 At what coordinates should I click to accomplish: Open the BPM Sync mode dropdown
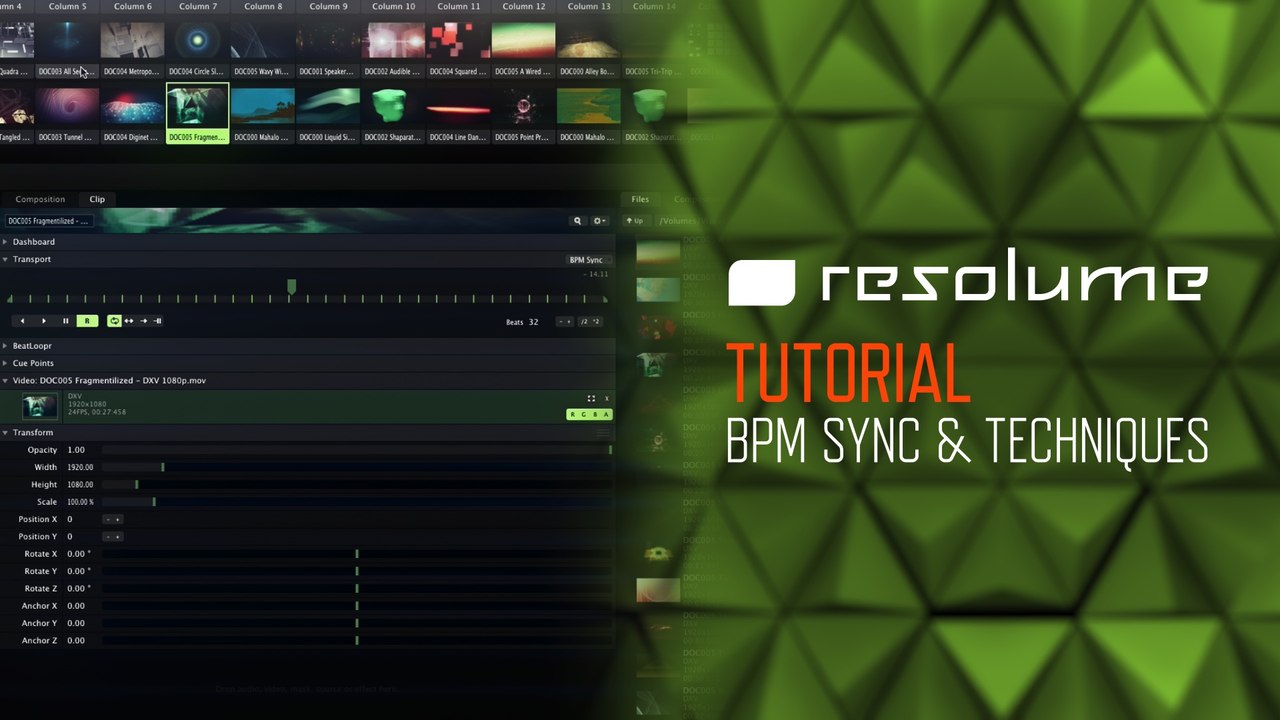pos(589,260)
